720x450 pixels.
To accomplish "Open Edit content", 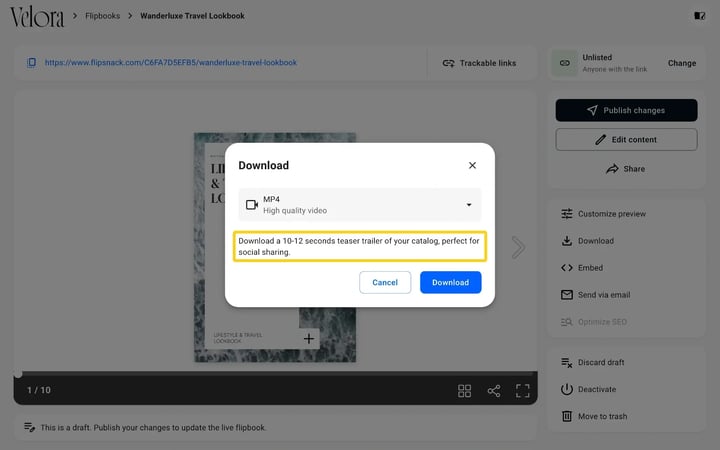I will pos(626,140).
